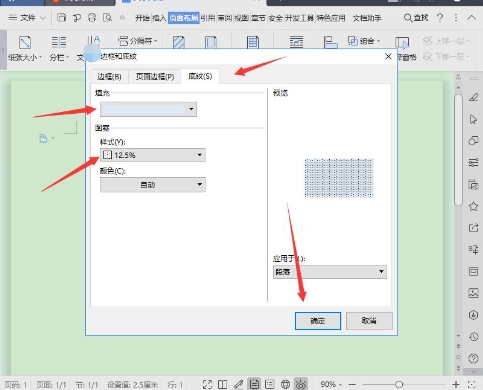Click the paper size (纸张大小) icon
Screen dimensions: 483x390
pyautogui.click(x=25, y=42)
